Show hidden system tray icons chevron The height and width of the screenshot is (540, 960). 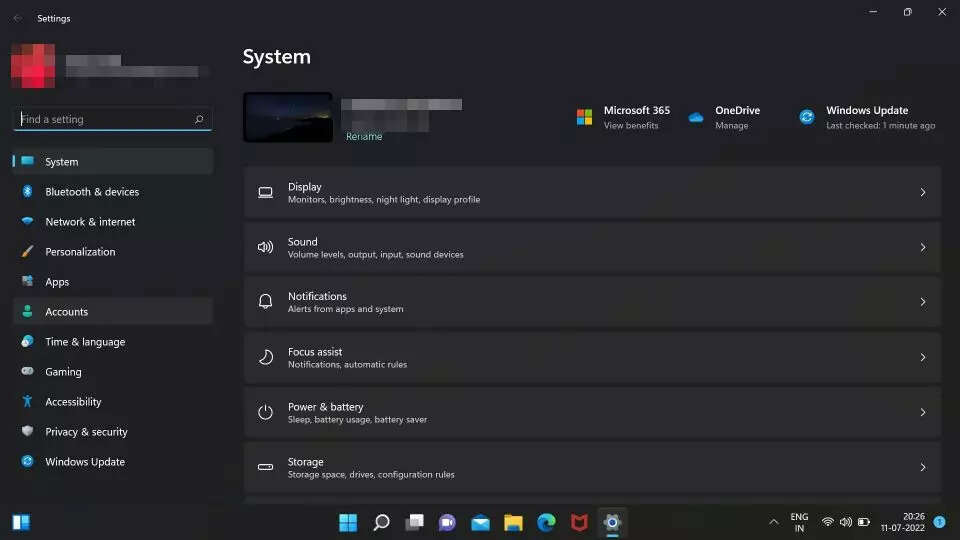point(773,522)
